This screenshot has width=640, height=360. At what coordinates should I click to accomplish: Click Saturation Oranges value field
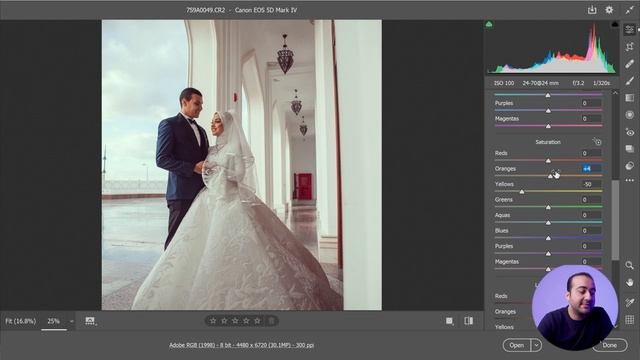pos(591,169)
